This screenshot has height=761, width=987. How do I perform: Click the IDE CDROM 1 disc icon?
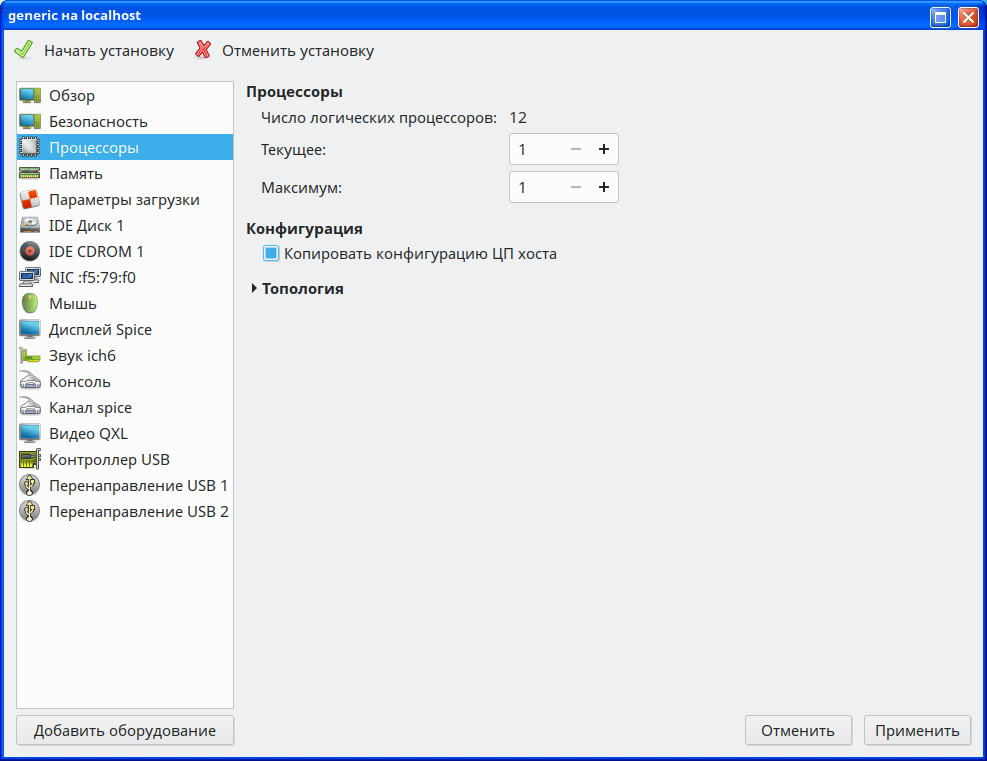(x=30, y=251)
